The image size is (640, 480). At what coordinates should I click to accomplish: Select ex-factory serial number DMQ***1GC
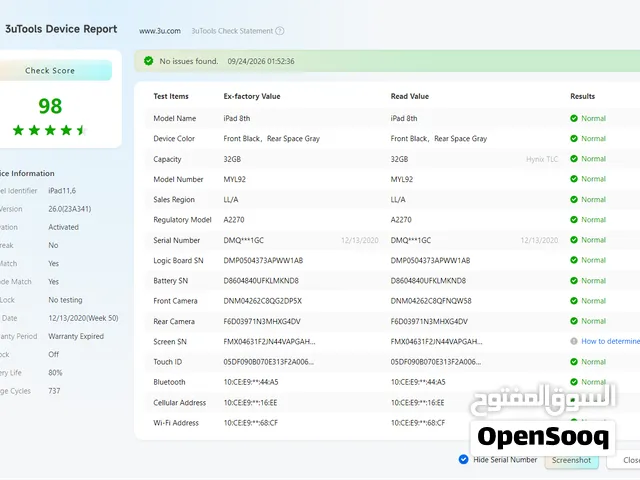(243, 240)
